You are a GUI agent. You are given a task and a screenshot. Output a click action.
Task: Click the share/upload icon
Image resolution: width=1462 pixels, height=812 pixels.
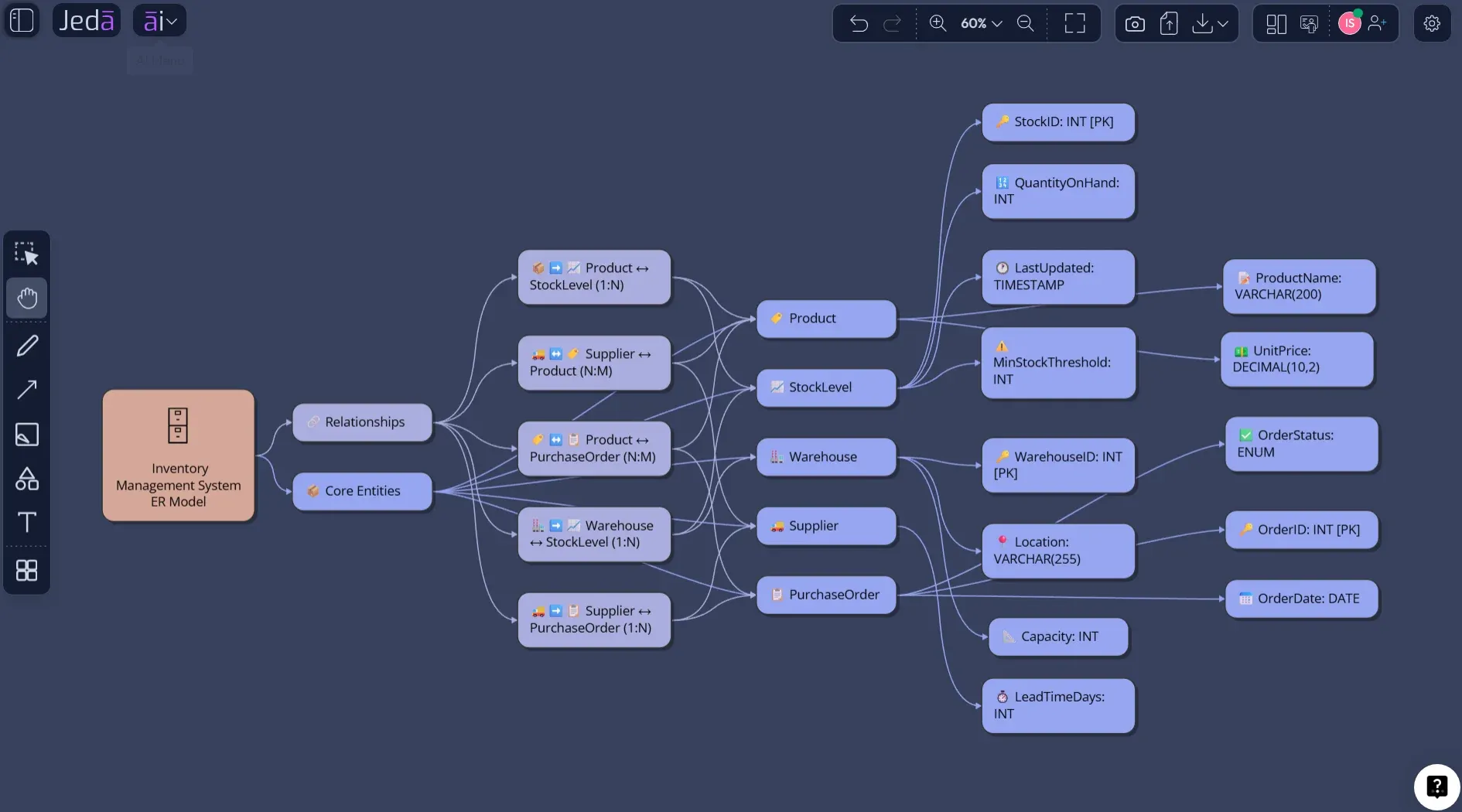1169,24
